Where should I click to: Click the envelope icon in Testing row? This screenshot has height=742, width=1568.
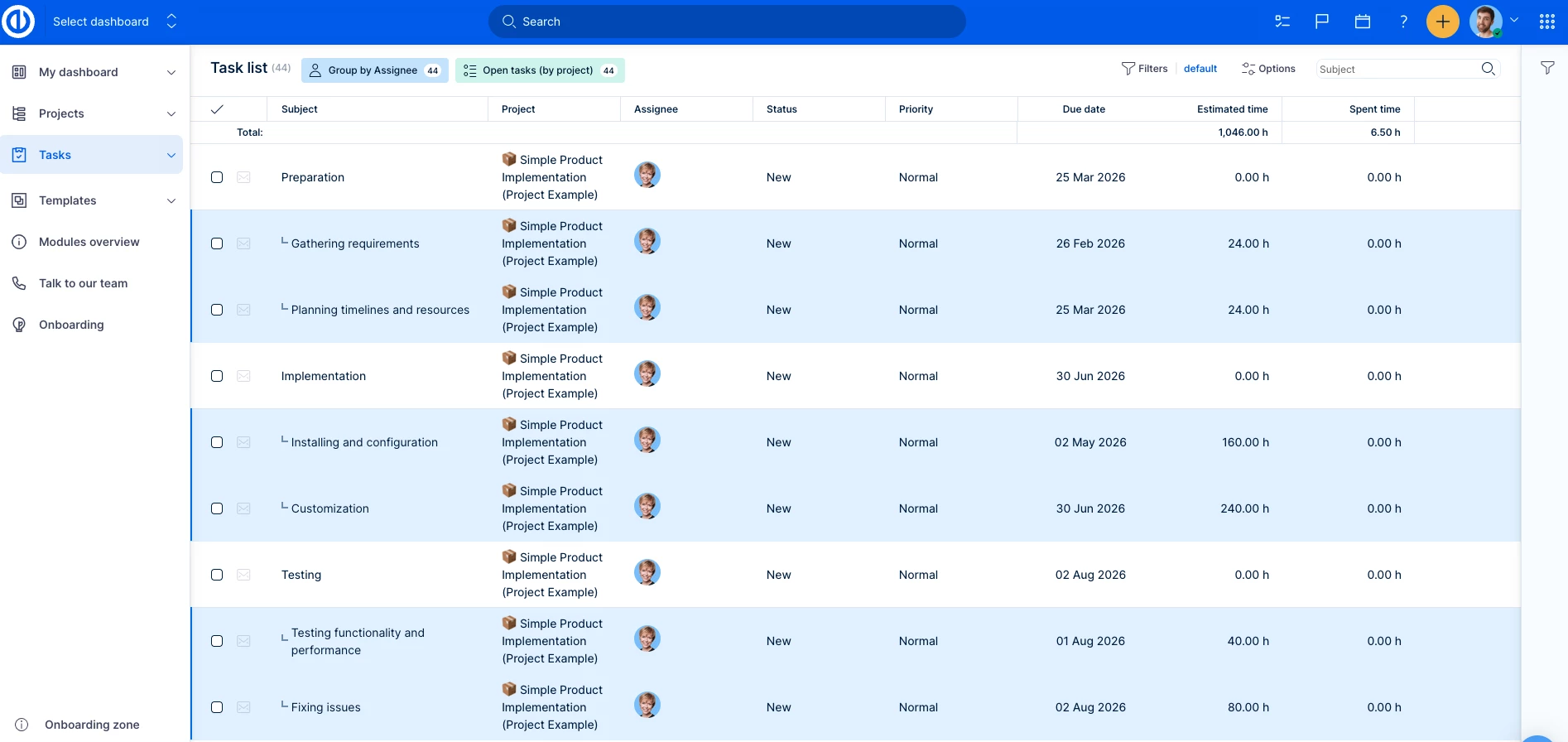(243, 575)
